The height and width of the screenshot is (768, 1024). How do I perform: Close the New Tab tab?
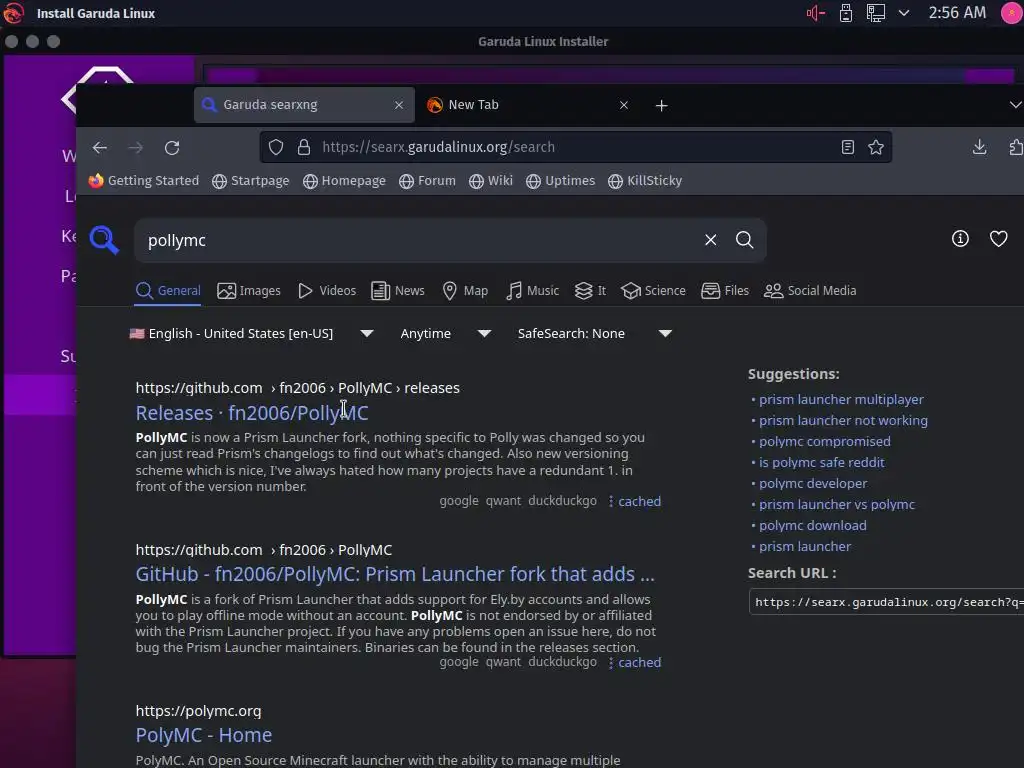pos(624,105)
